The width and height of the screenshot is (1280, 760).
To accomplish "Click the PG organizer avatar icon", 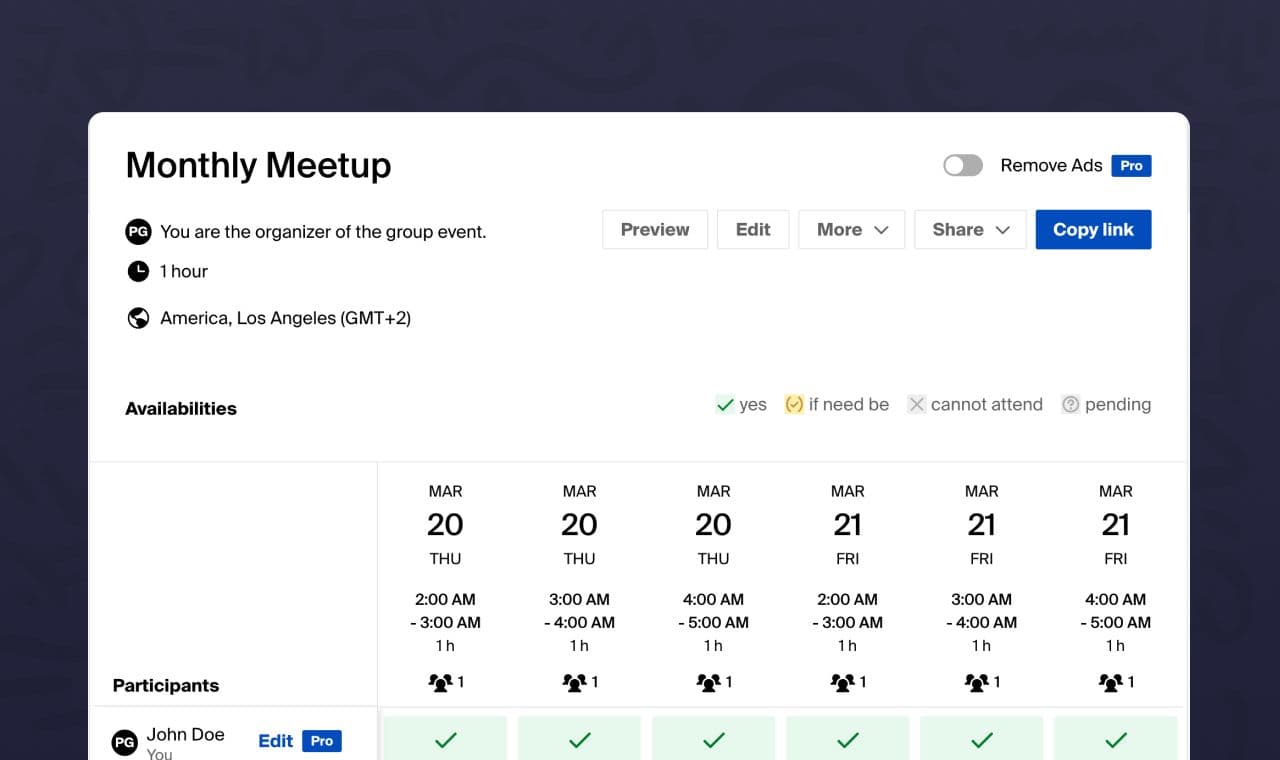I will [138, 232].
